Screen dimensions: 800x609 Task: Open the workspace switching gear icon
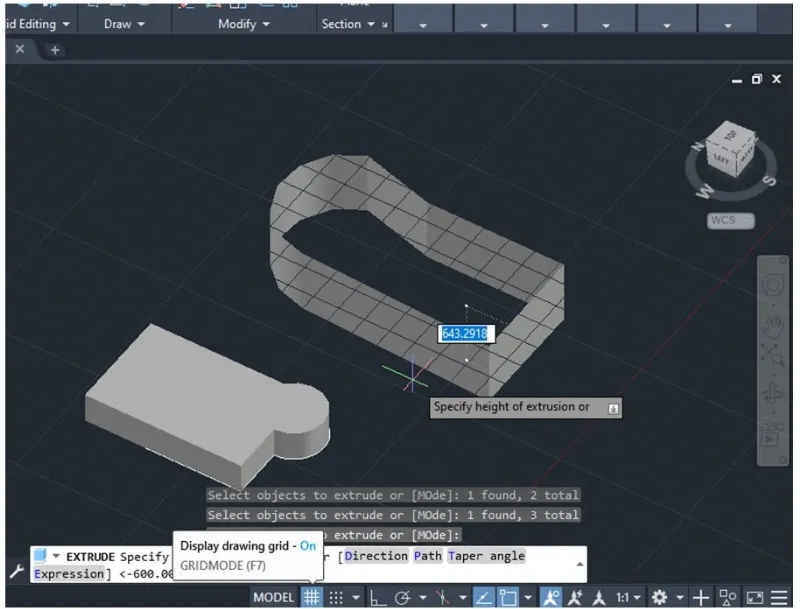[x=660, y=597]
